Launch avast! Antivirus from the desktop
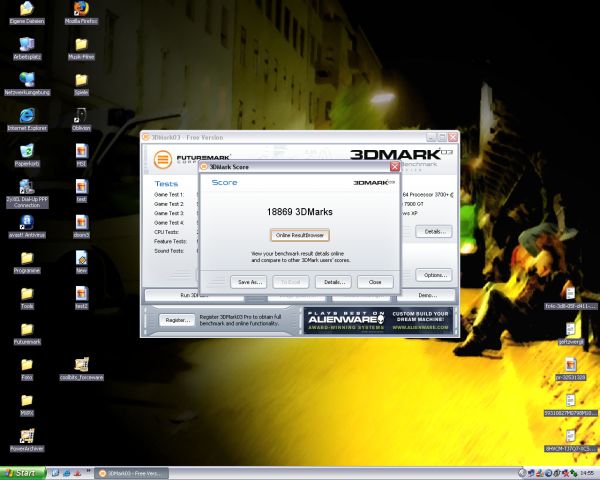The width and height of the screenshot is (600, 480). pos(27,227)
